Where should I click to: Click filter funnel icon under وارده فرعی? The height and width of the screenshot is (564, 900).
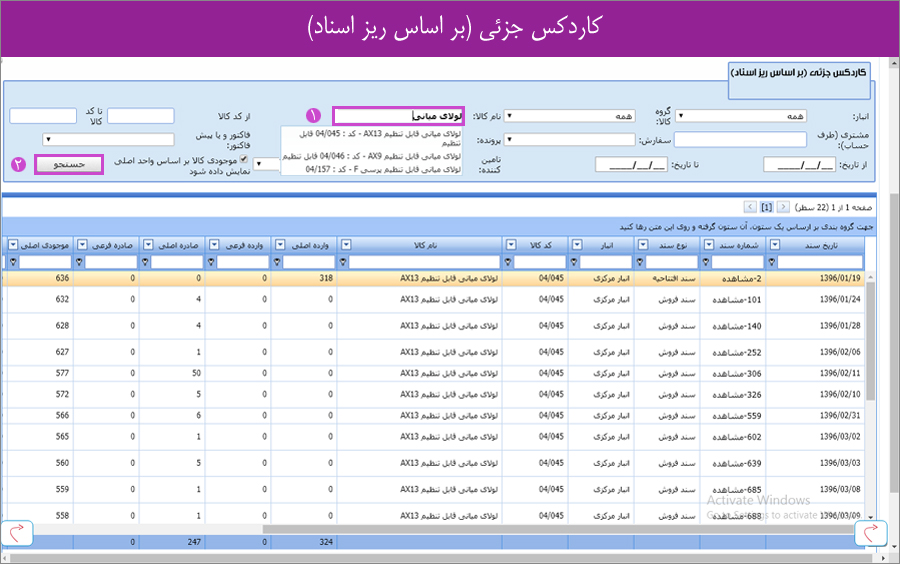click(211, 262)
